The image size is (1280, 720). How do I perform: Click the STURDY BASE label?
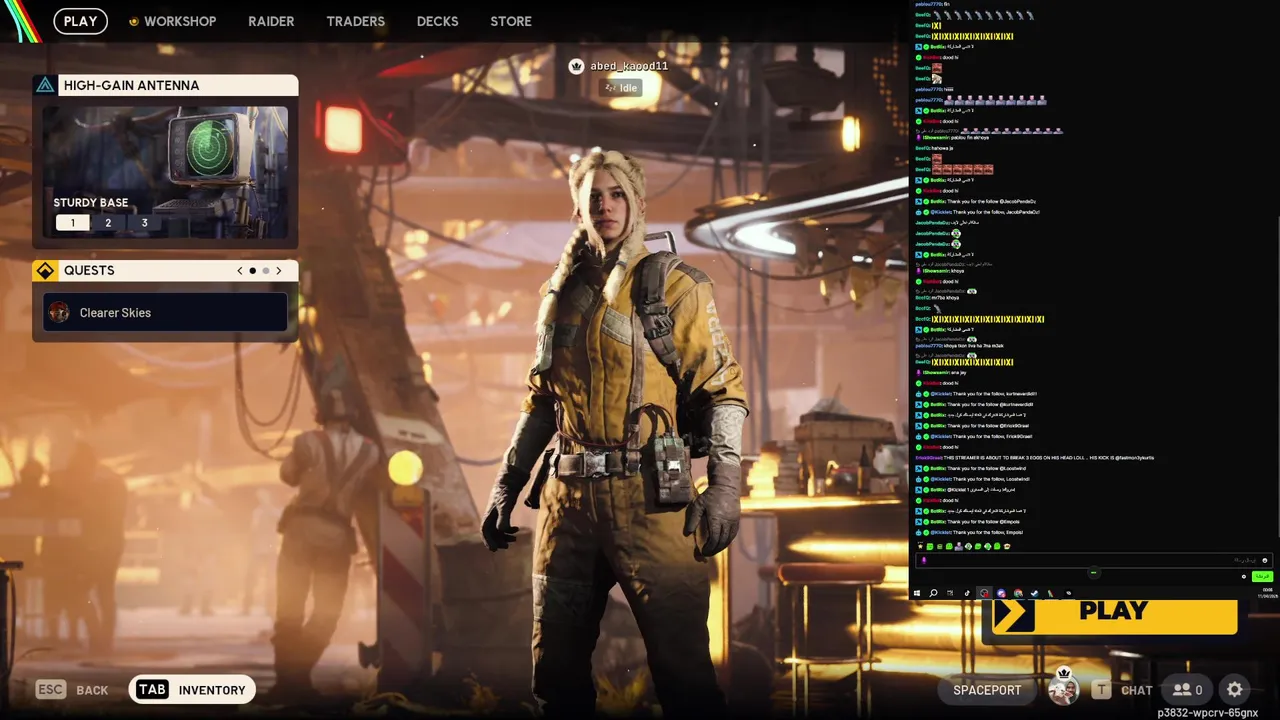91,202
